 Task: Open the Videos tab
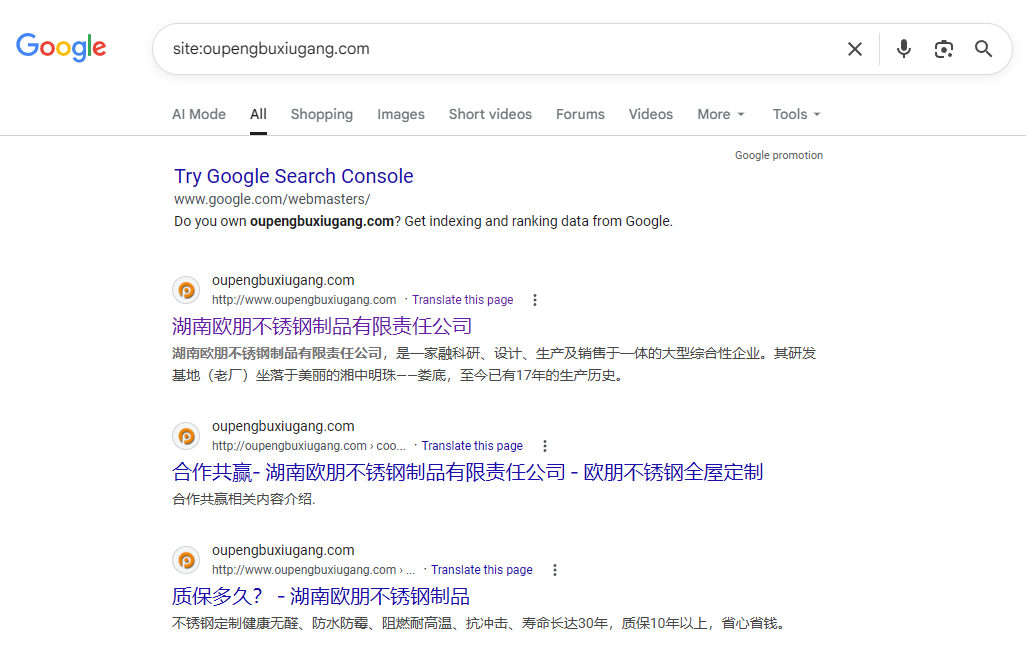pyautogui.click(x=650, y=114)
